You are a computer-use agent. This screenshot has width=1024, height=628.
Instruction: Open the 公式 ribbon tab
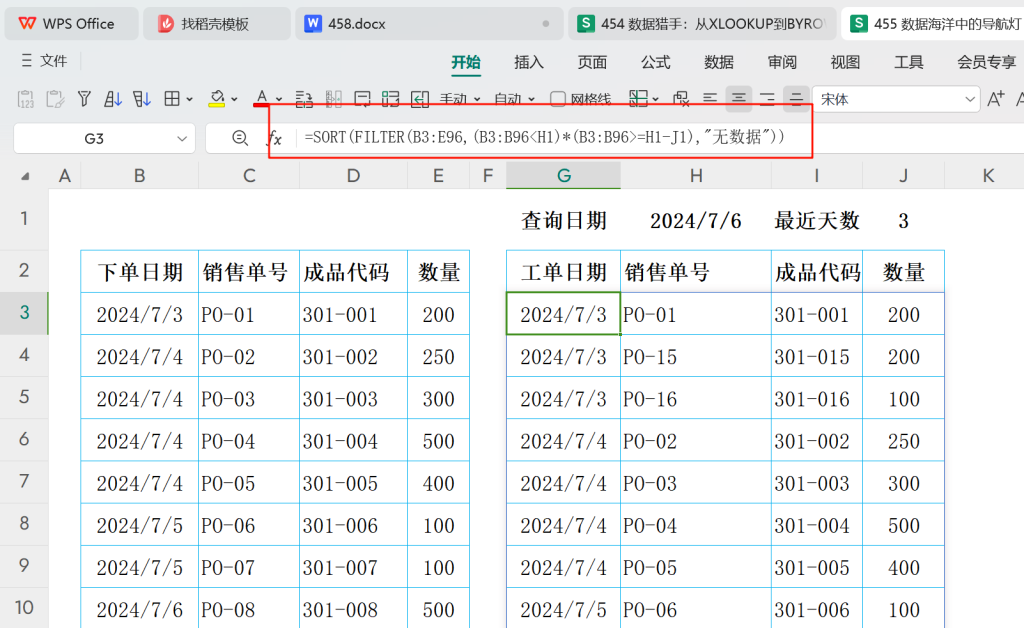pyautogui.click(x=656, y=62)
